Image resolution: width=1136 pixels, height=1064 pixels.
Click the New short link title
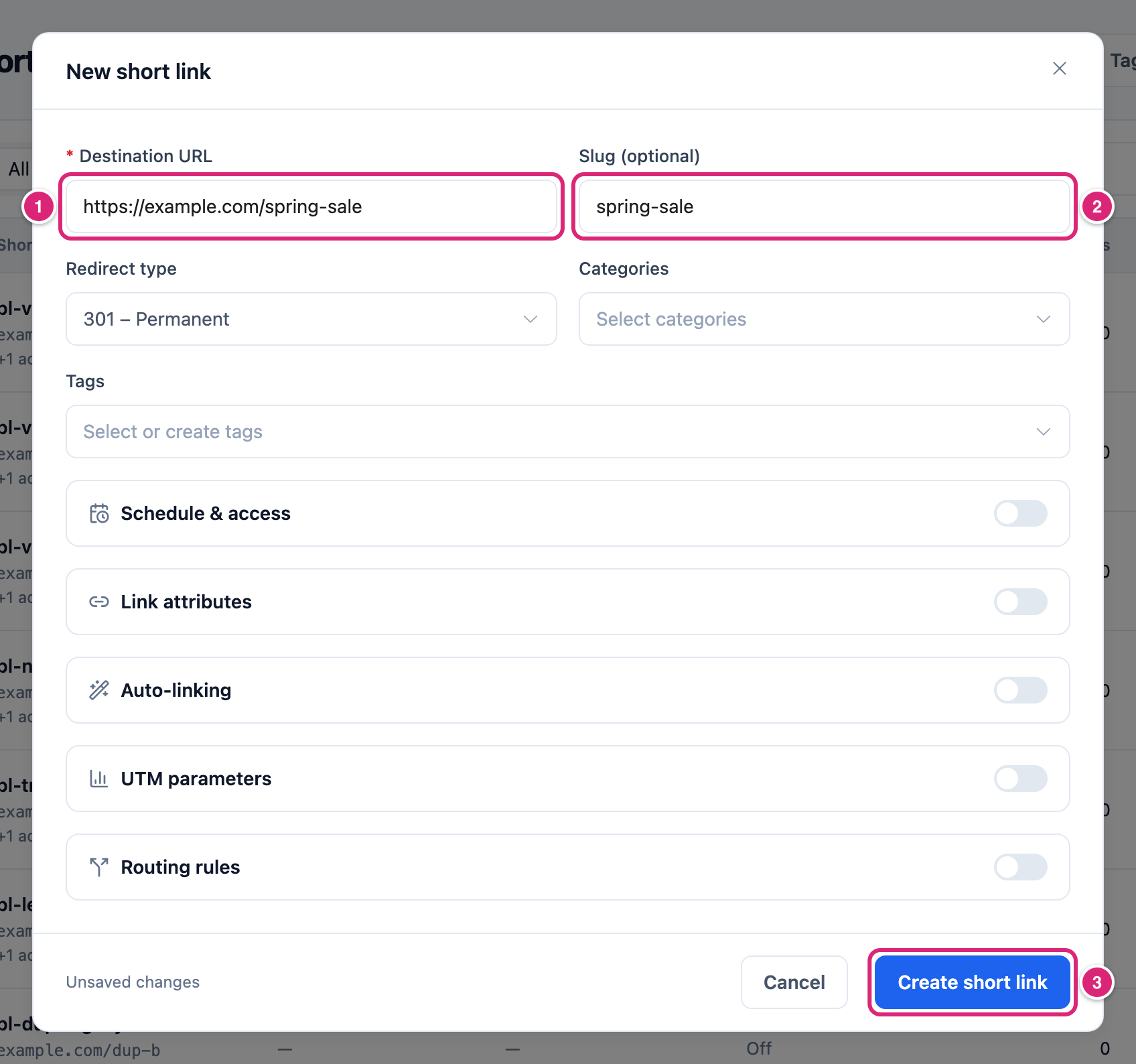coord(139,71)
